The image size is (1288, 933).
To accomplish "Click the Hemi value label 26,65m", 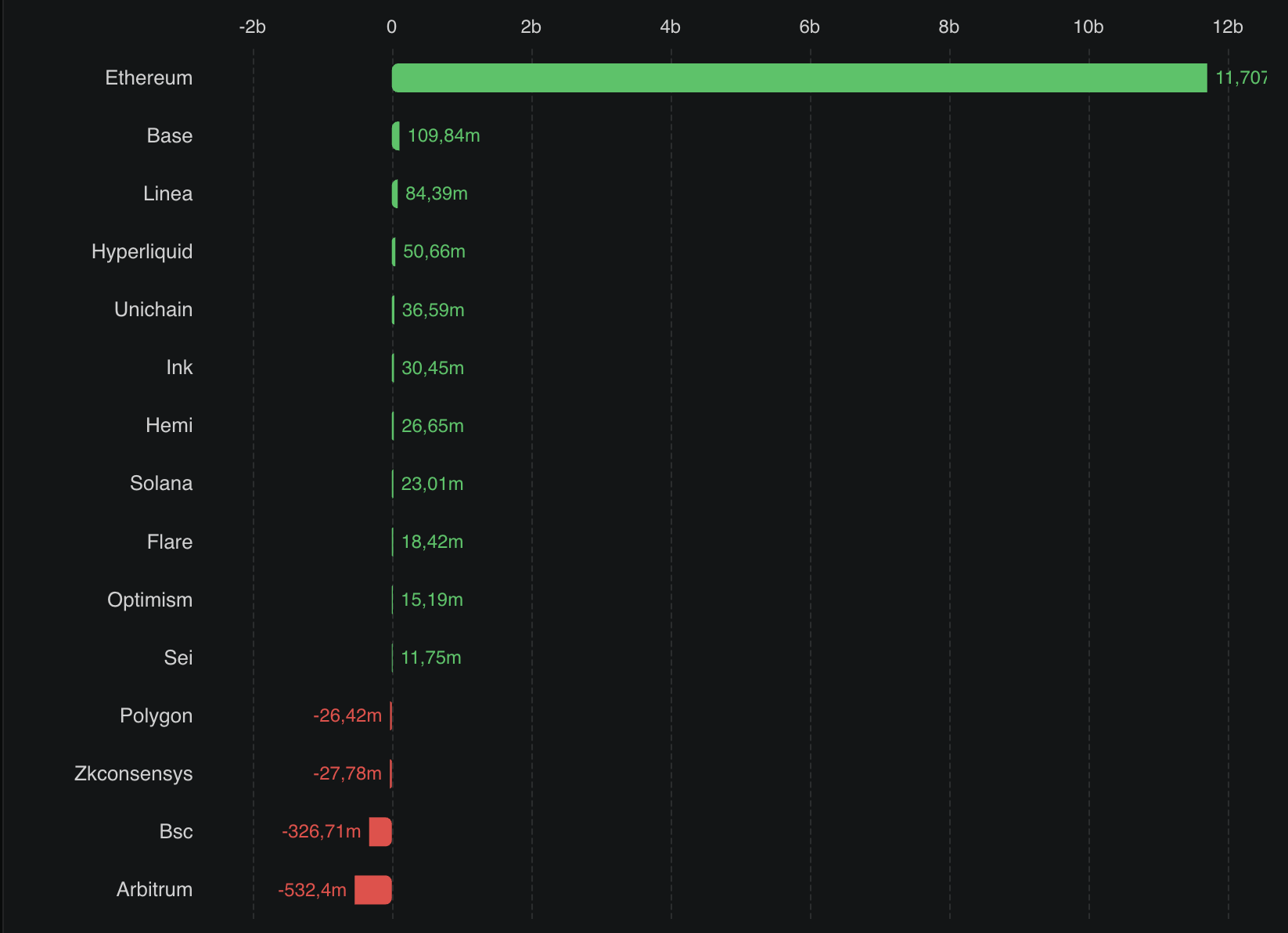I will [432, 426].
